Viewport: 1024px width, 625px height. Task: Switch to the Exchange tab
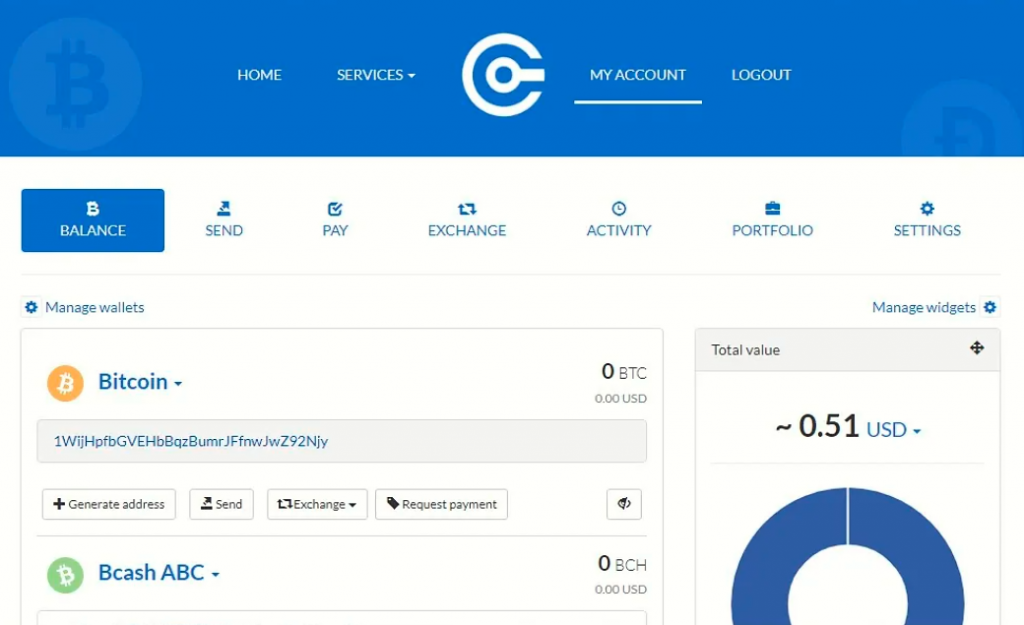click(x=467, y=220)
